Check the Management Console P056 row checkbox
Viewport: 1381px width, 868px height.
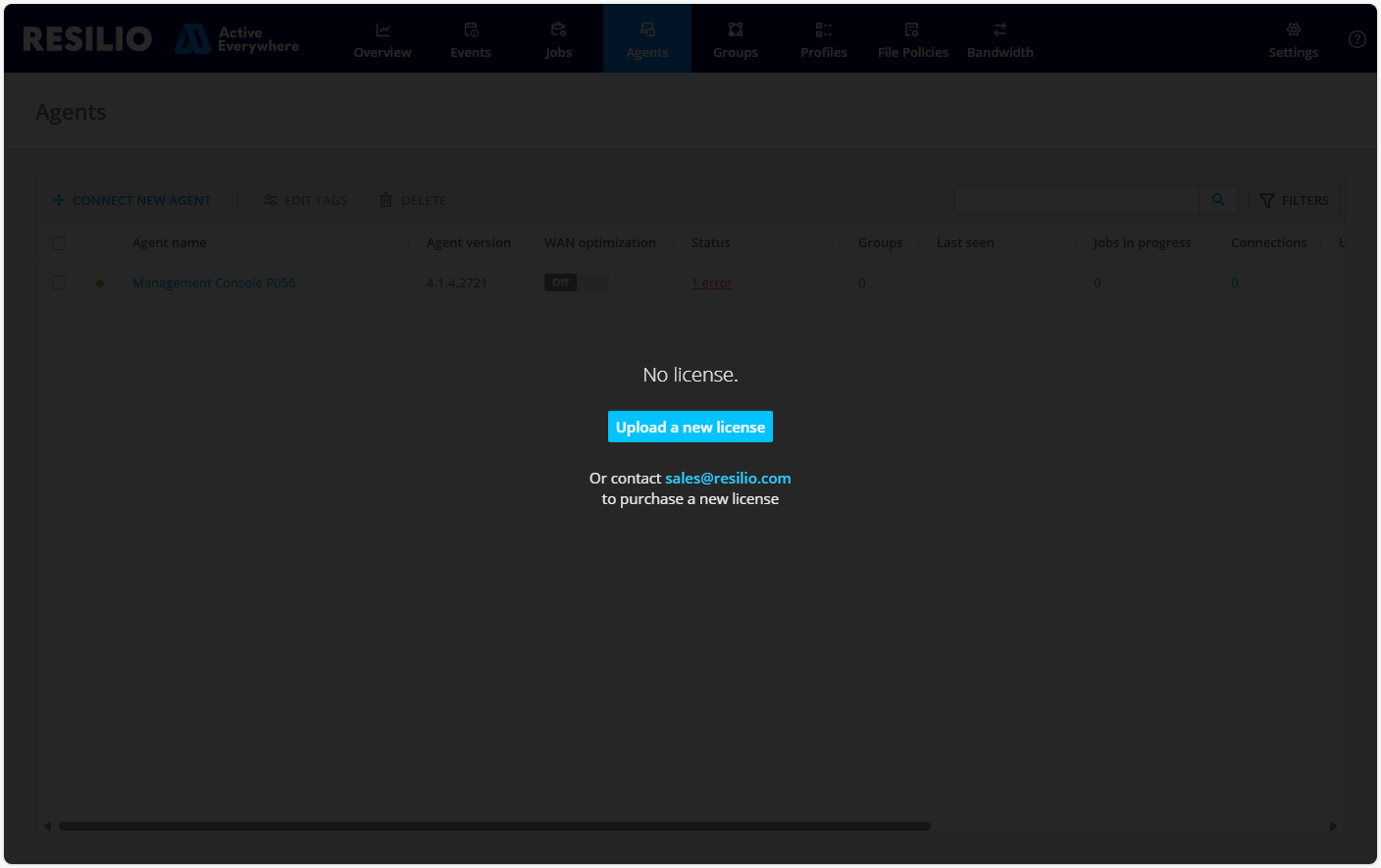[x=59, y=282]
